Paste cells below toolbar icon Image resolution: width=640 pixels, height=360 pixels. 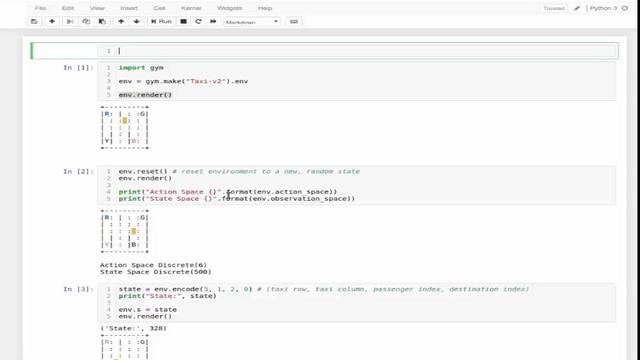(102, 22)
